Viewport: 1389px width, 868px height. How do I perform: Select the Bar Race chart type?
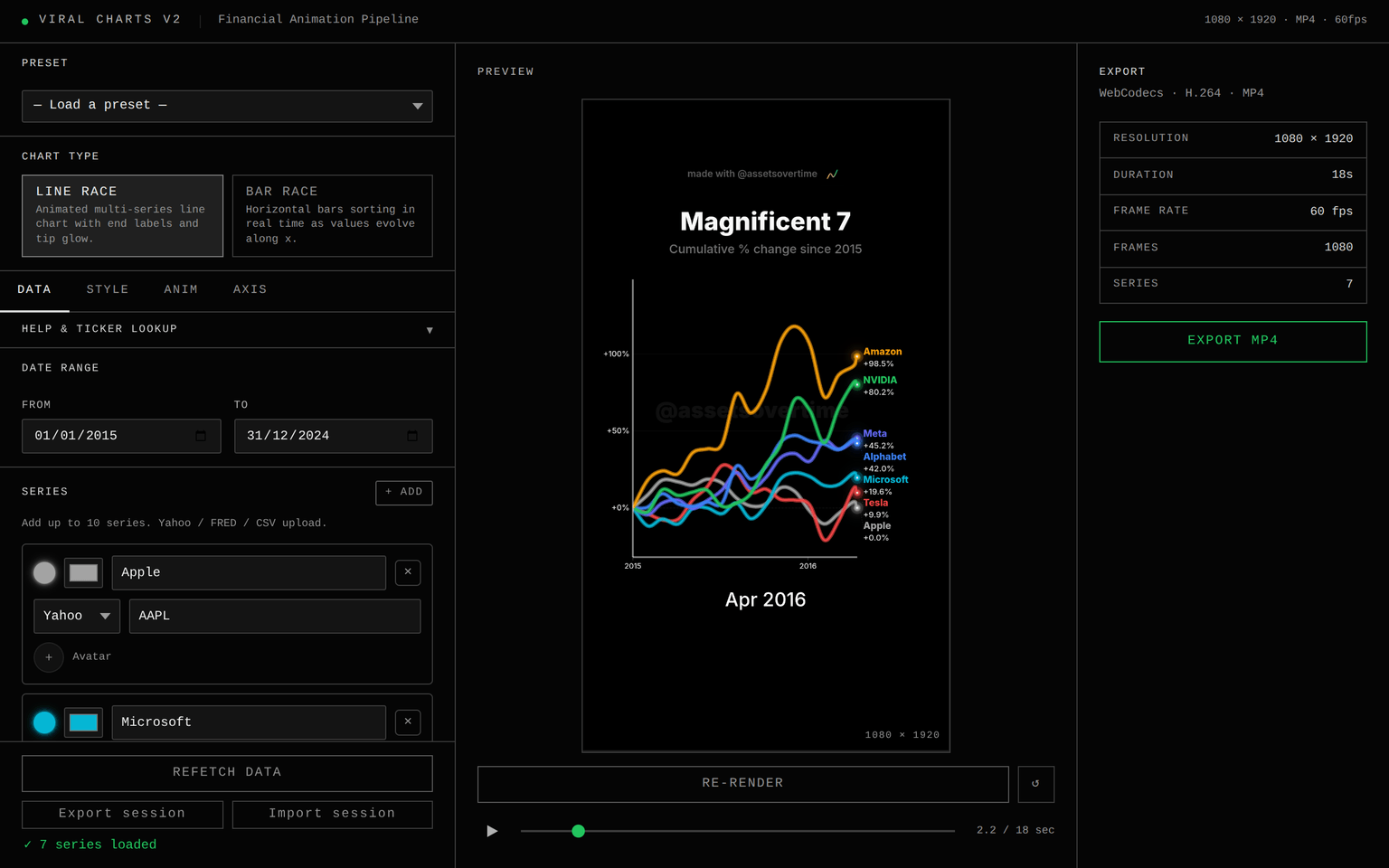click(x=332, y=216)
